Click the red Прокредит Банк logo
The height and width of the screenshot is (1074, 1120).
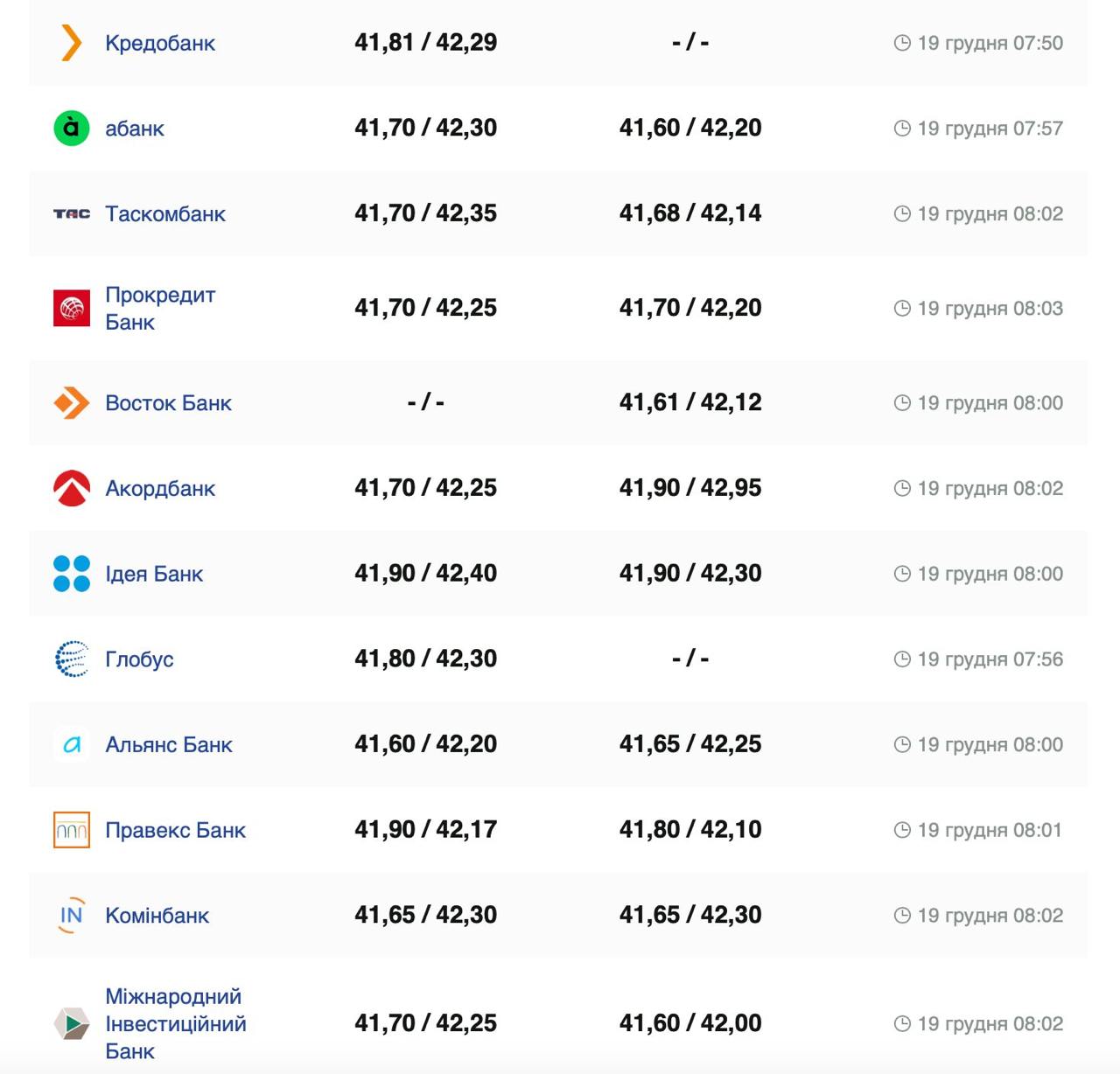click(72, 308)
